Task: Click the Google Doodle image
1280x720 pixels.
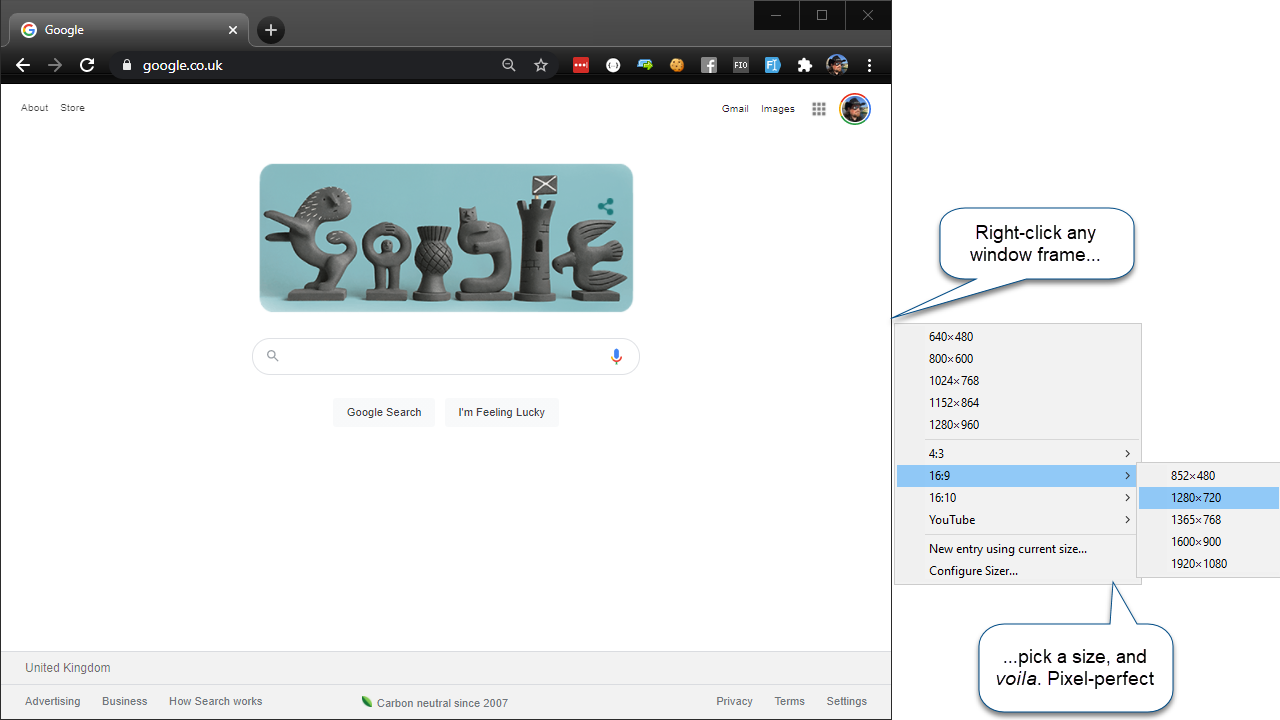Action: point(446,238)
